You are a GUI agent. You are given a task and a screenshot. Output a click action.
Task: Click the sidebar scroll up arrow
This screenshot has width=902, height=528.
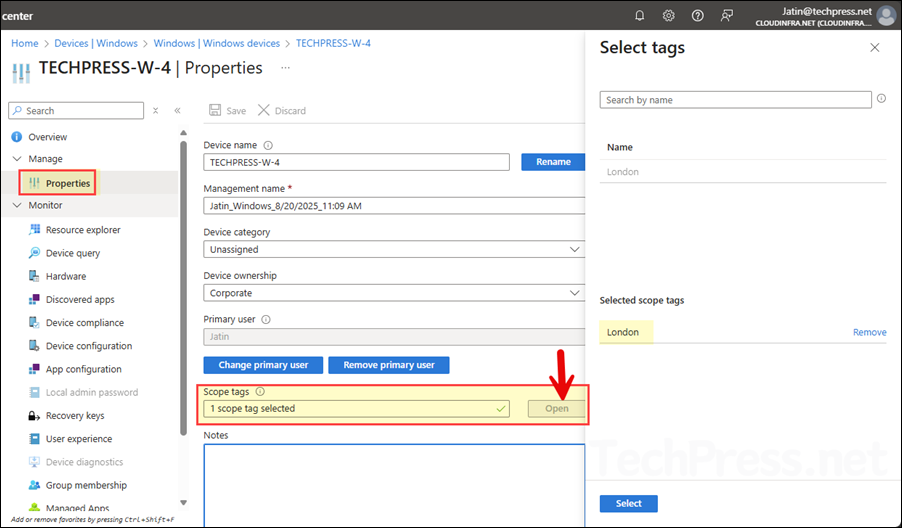pos(184,133)
